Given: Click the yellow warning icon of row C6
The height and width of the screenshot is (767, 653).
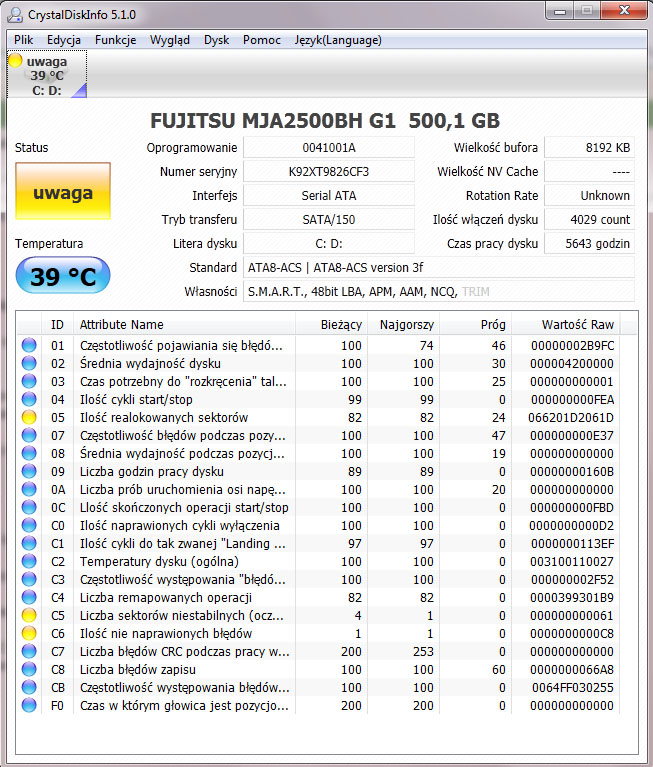Looking at the screenshot, I should coord(29,633).
